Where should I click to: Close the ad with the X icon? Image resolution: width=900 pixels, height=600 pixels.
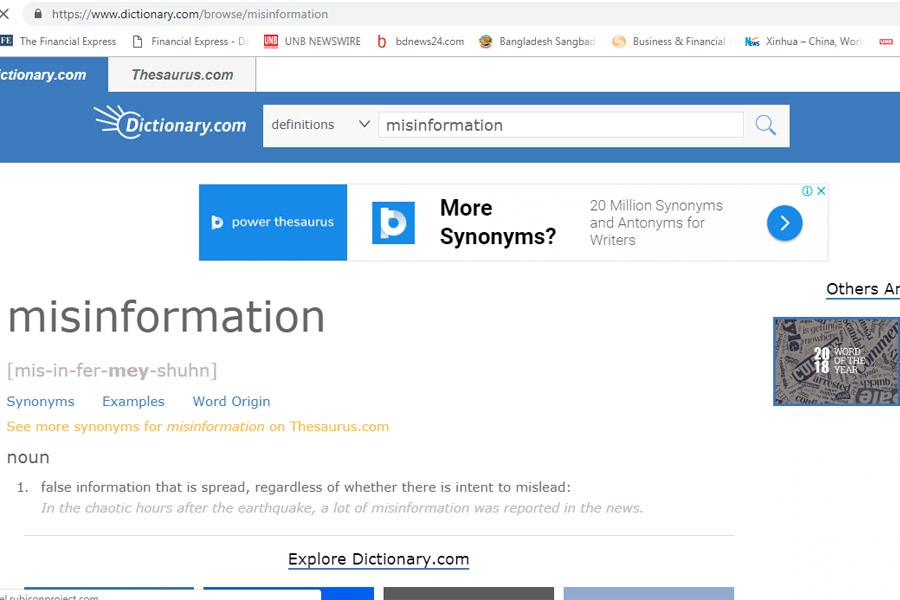tap(821, 191)
